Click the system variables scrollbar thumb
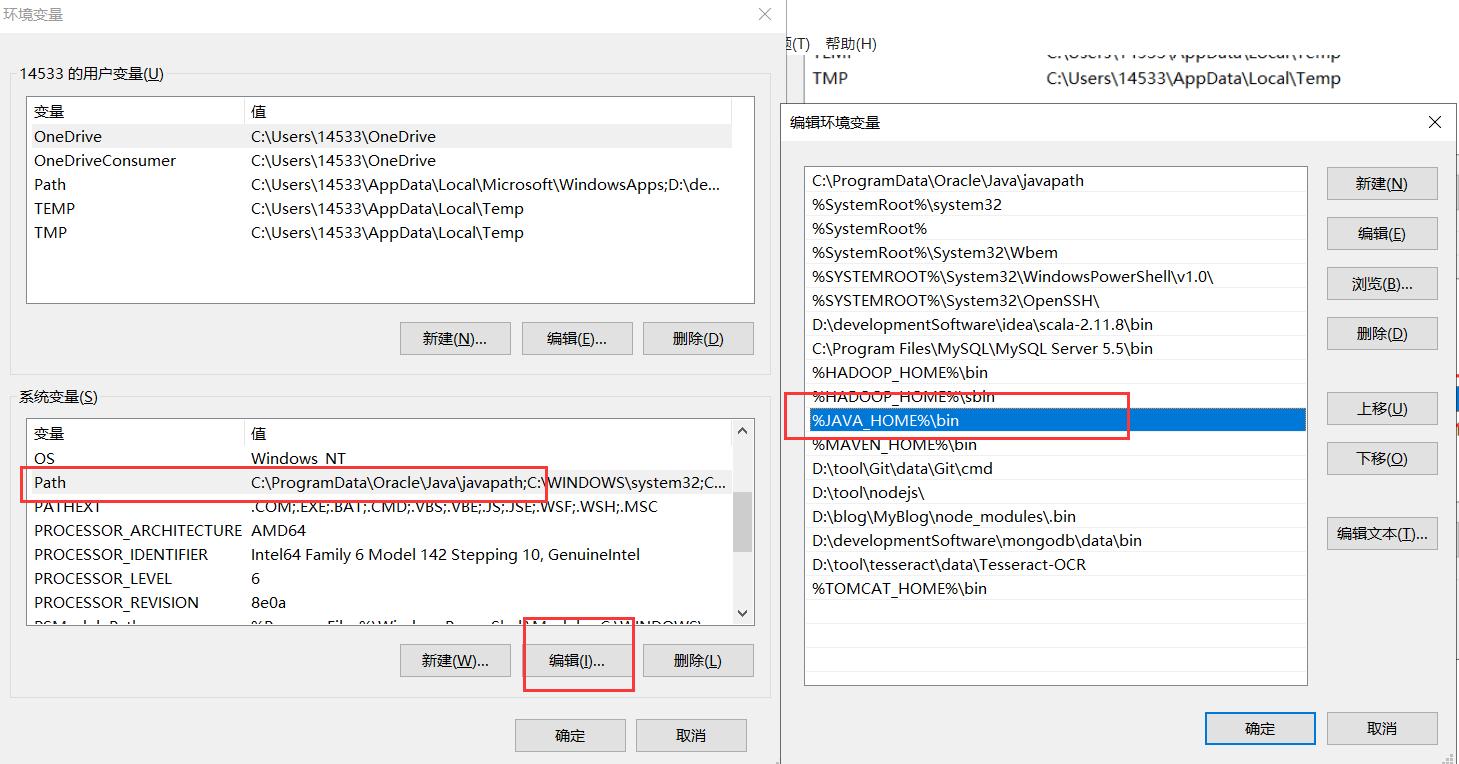Viewport: 1459px width, 764px height. pos(743,521)
